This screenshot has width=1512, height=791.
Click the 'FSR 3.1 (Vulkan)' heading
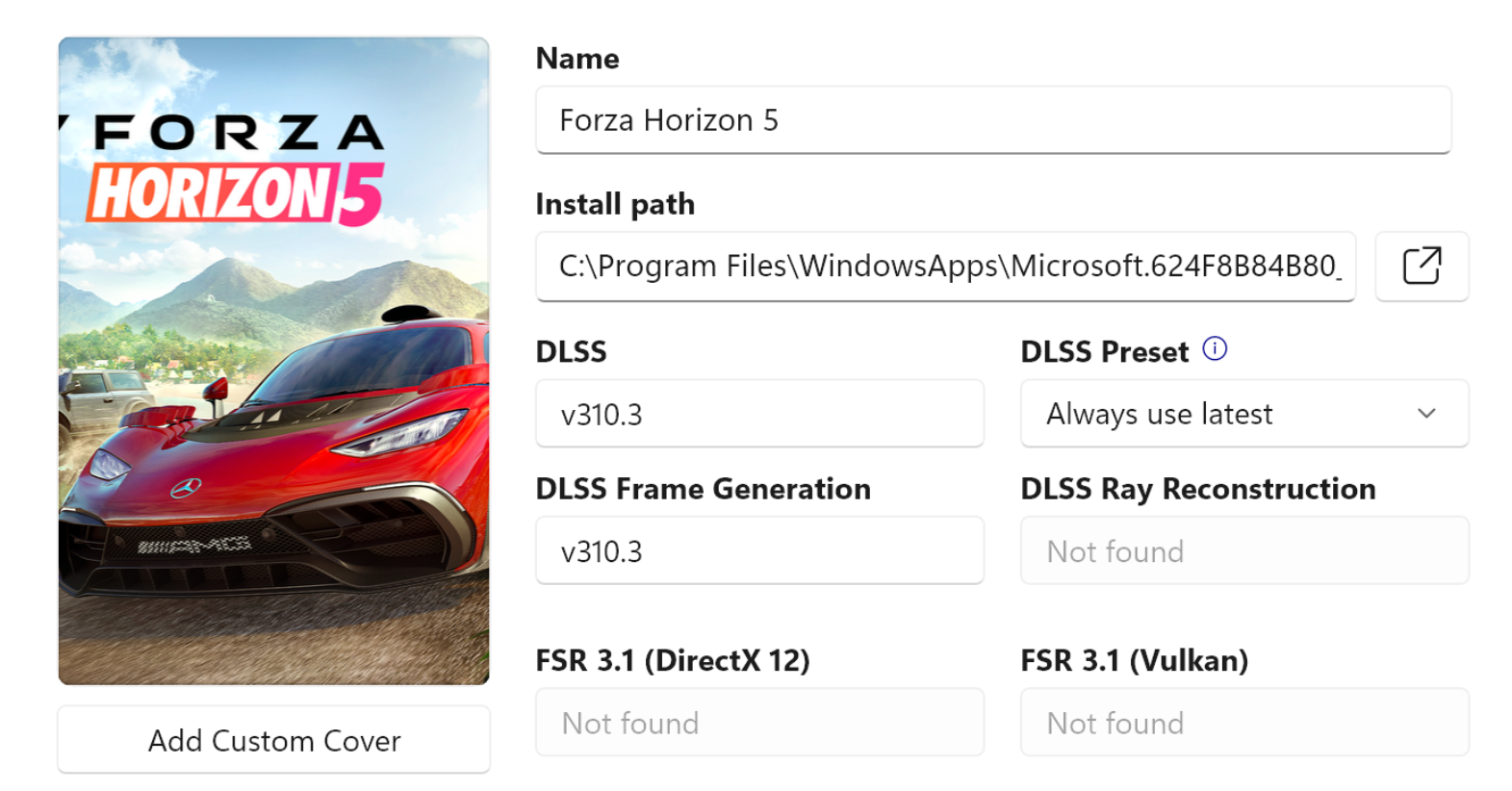1134,660
